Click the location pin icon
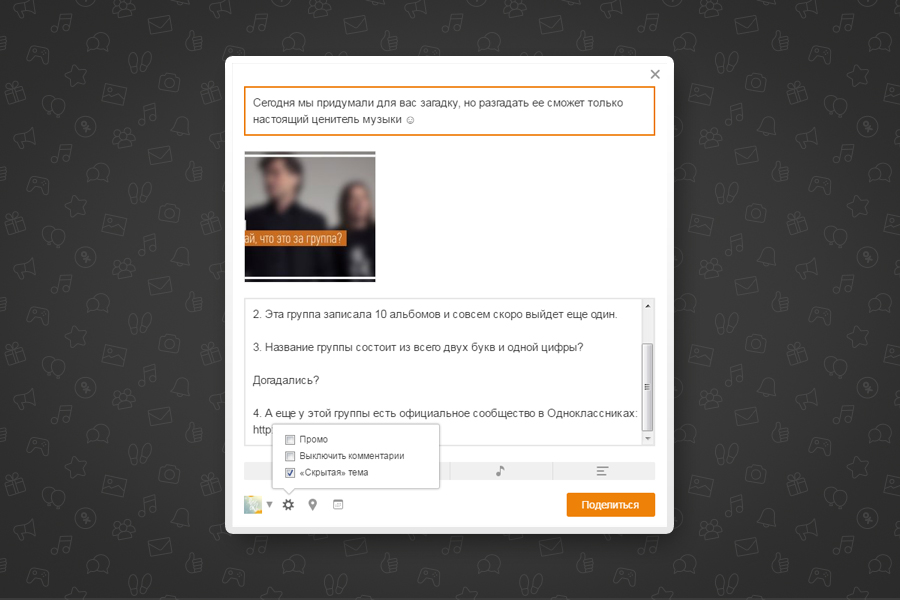Image resolution: width=900 pixels, height=600 pixels. coord(313,505)
